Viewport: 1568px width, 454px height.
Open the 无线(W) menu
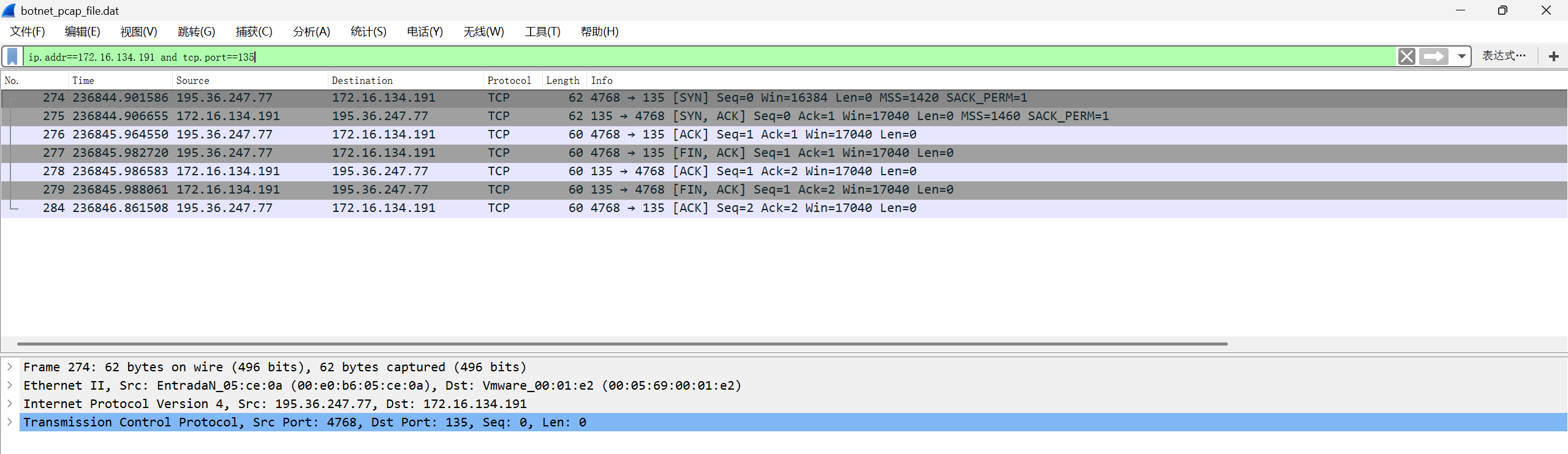pos(483,32)
